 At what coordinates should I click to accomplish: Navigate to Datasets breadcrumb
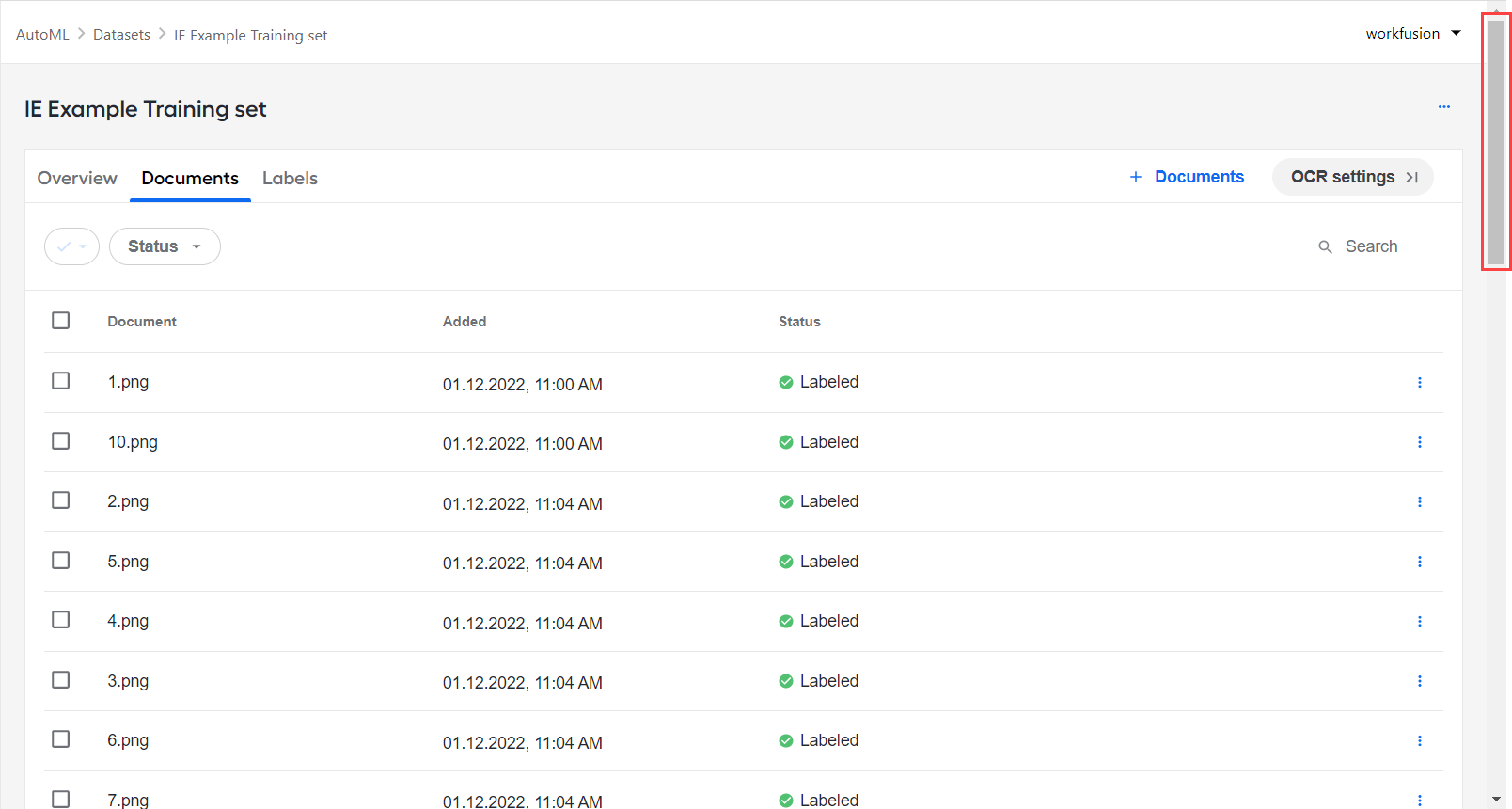pyautogui.click(x=121, y=35)
